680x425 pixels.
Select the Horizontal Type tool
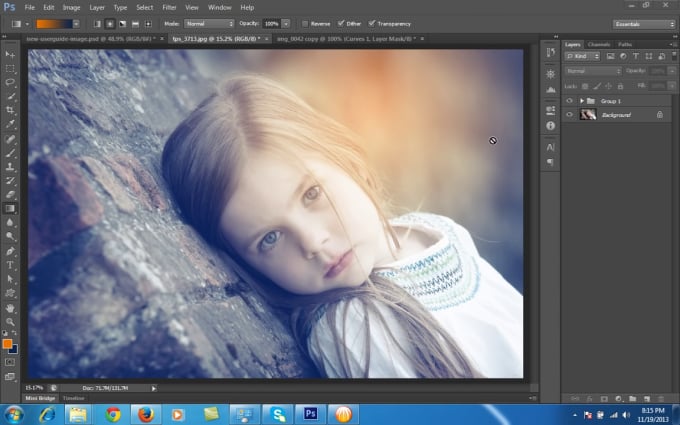[x=10, y=265]
